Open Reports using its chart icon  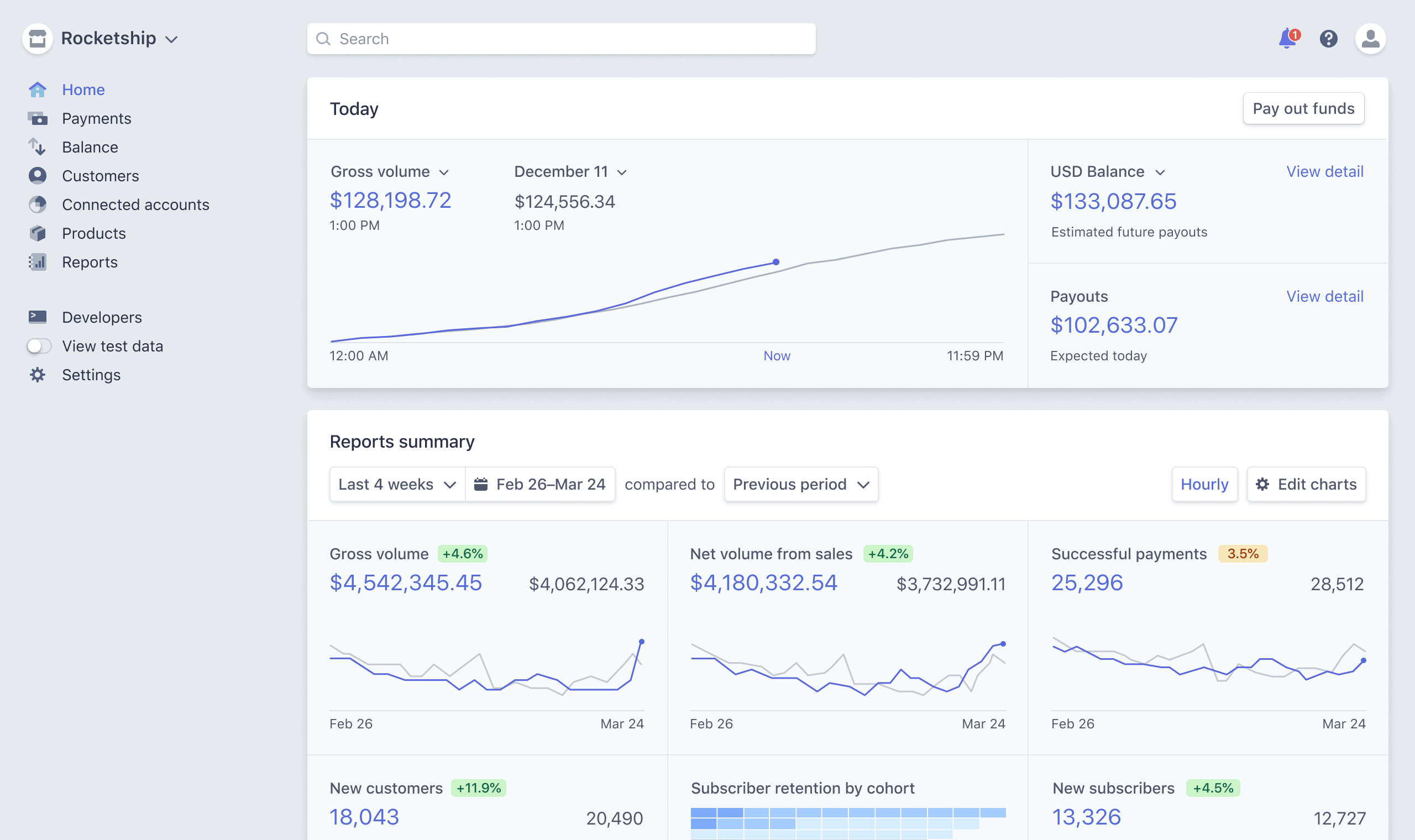coord(38,262)
